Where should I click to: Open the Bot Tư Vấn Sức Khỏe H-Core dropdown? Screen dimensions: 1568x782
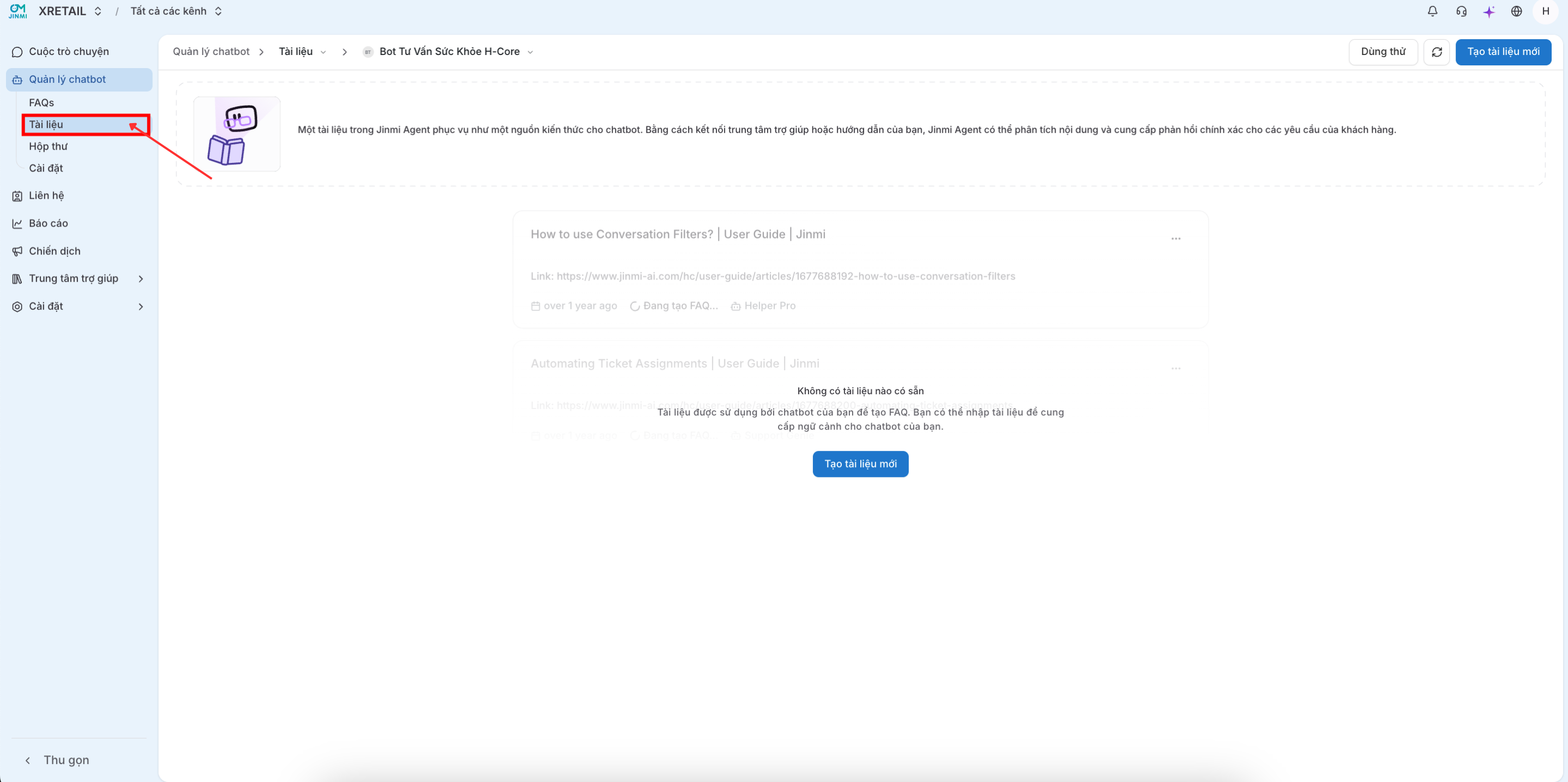click(x=530, y=52)
